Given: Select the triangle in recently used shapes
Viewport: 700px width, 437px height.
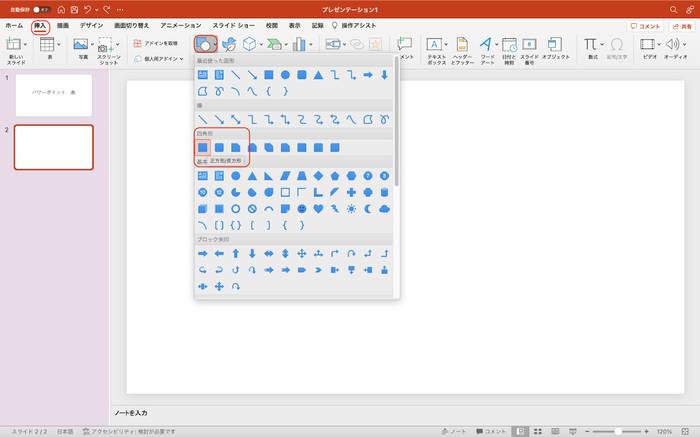Looking at the screenshot, I should pos(318,75).
